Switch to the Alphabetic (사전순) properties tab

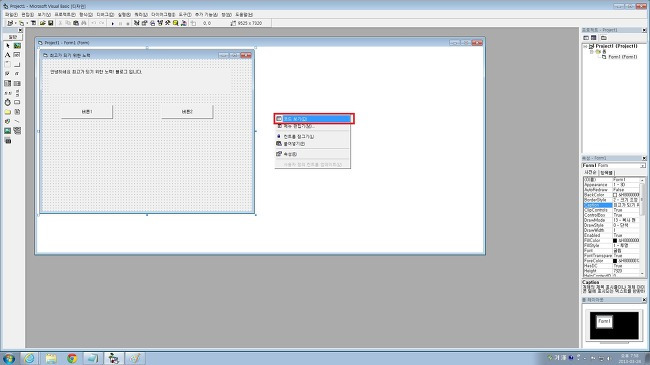[x=590, y=173]
